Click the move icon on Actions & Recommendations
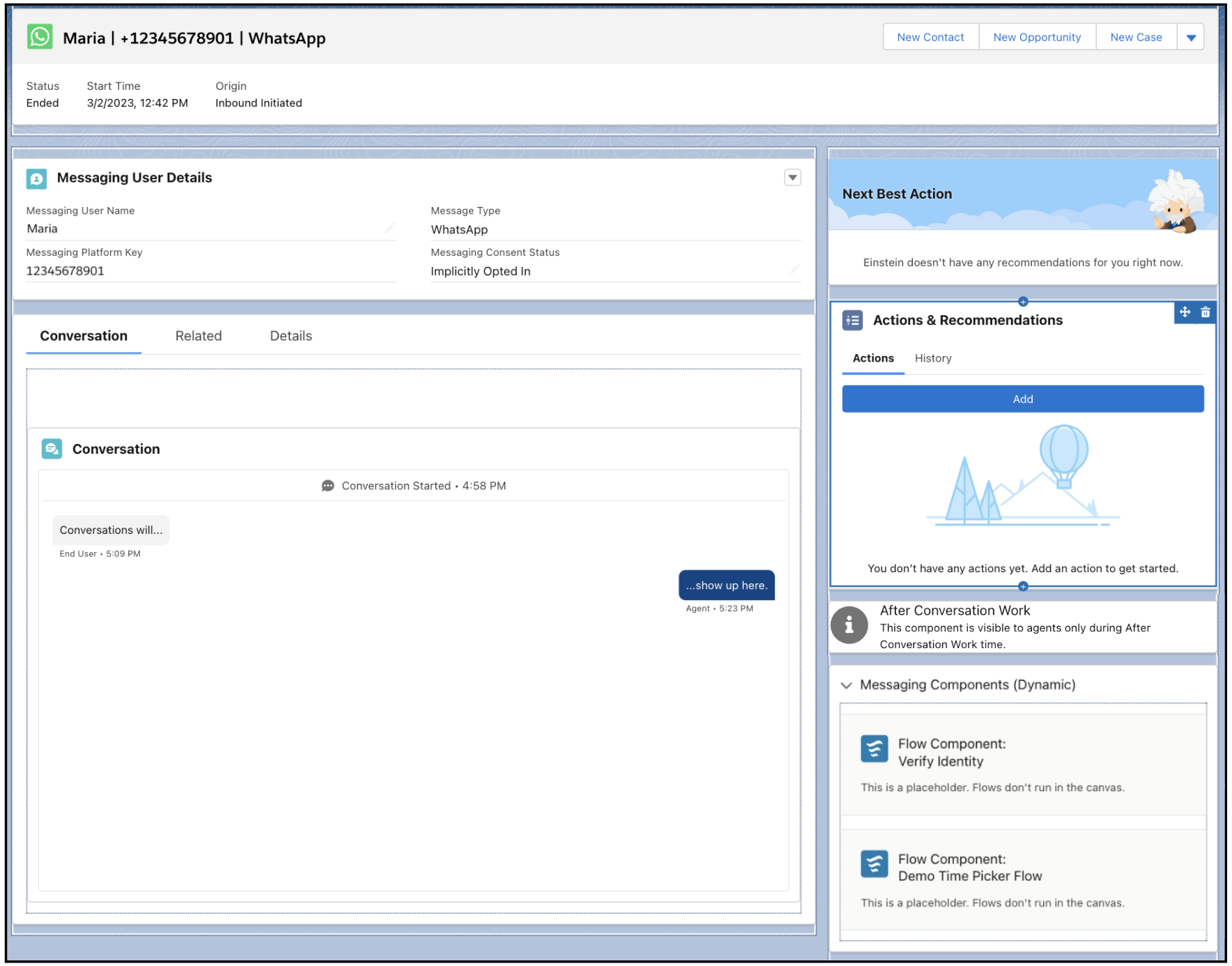 [1185, 313]
